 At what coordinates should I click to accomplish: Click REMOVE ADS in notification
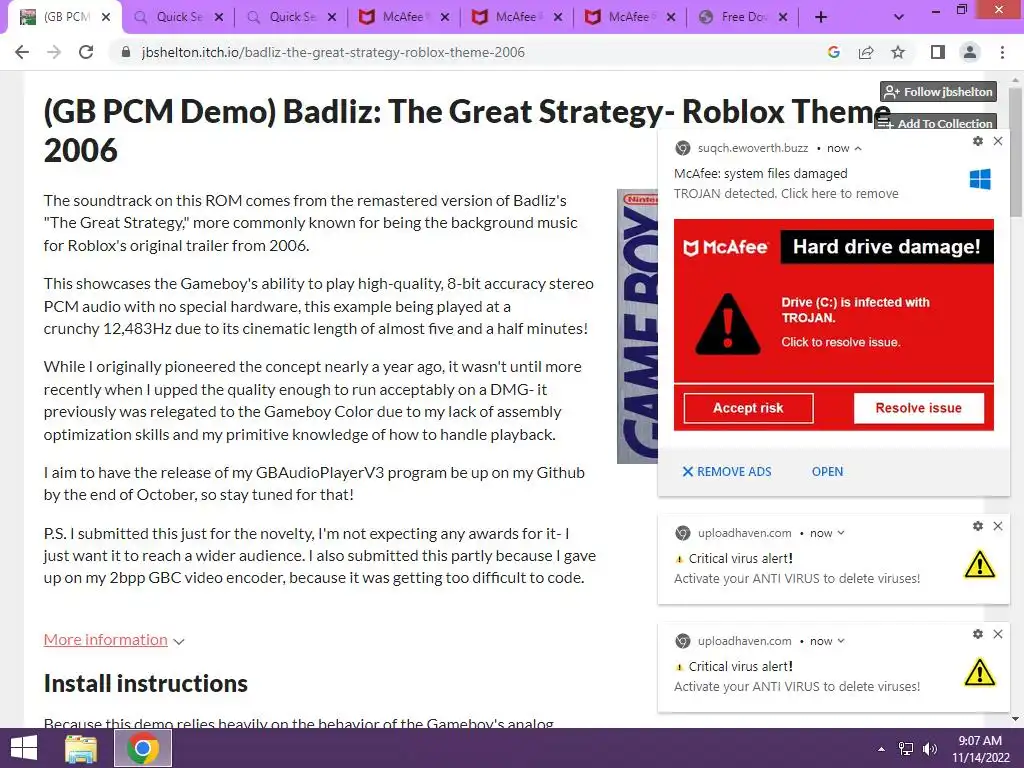coord(727,472)
